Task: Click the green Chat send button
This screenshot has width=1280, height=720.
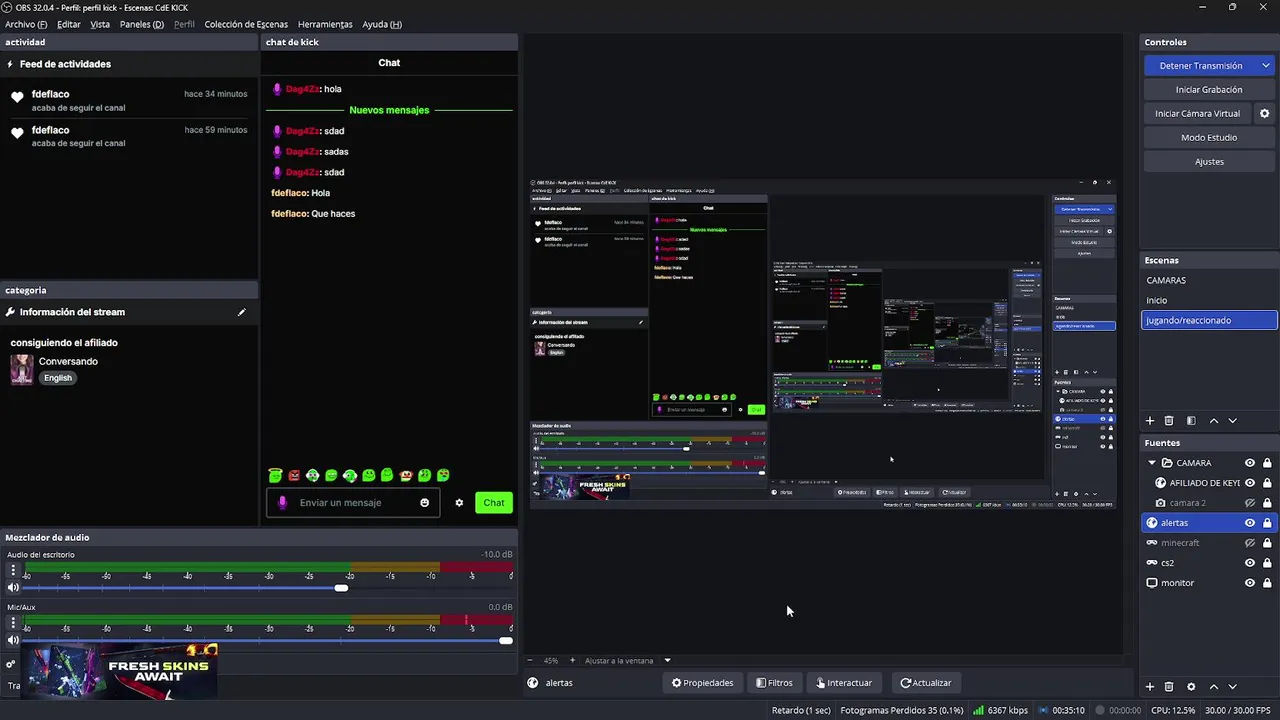Action: click(x=494, y=503)
